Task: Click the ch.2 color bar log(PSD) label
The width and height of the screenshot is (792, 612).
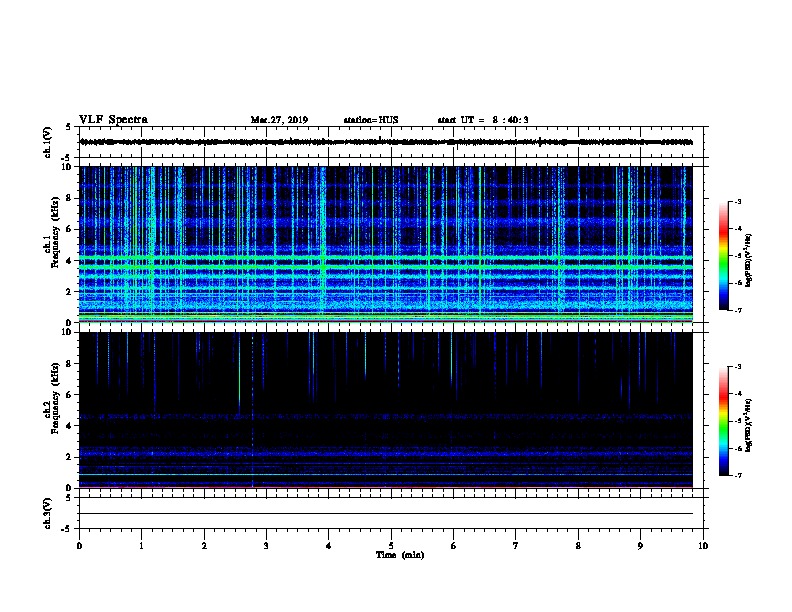Action: (x=748, y=425)
